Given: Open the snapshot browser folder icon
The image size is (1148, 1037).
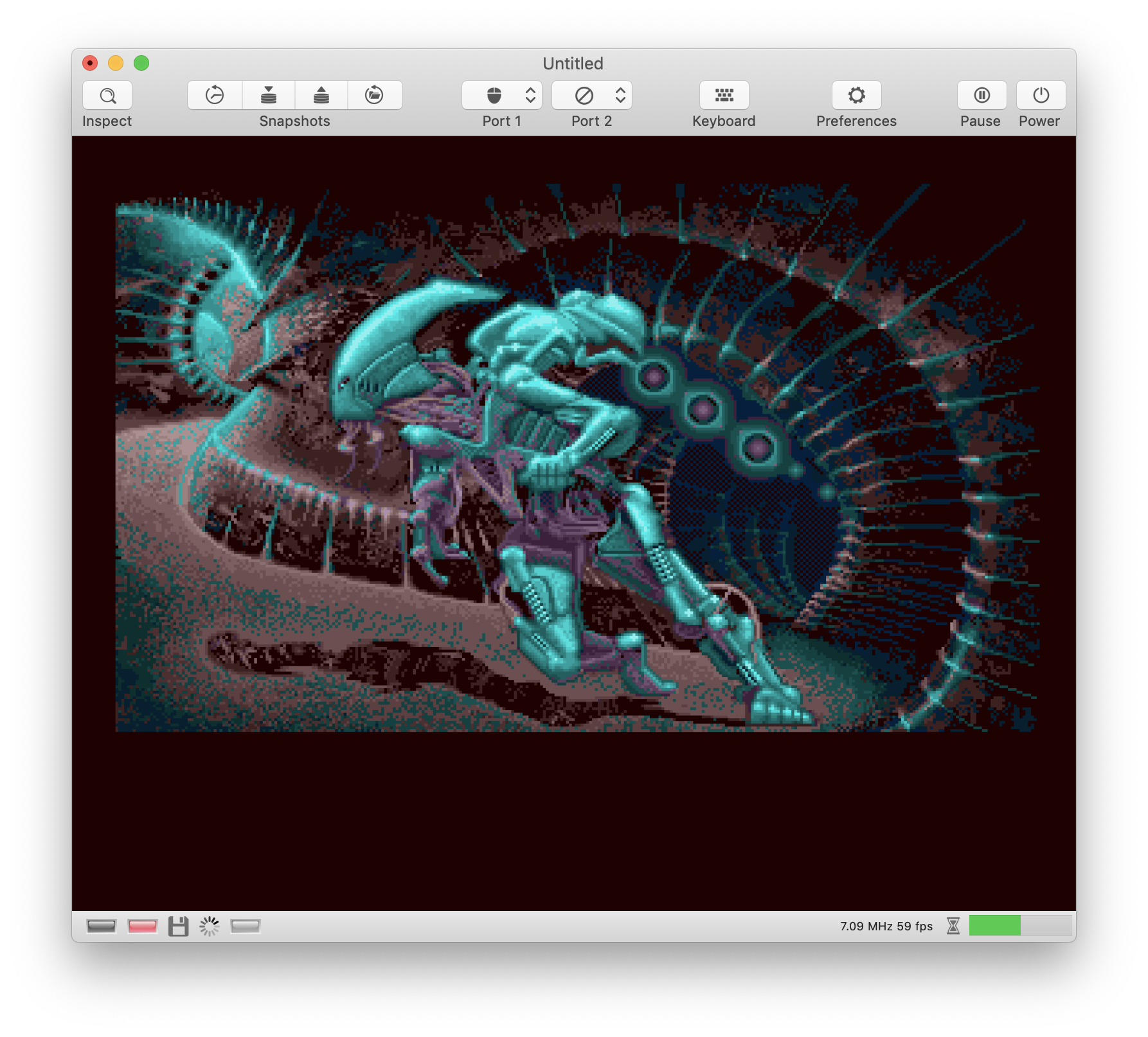Looking at the screenshot, I should (375, 95).
